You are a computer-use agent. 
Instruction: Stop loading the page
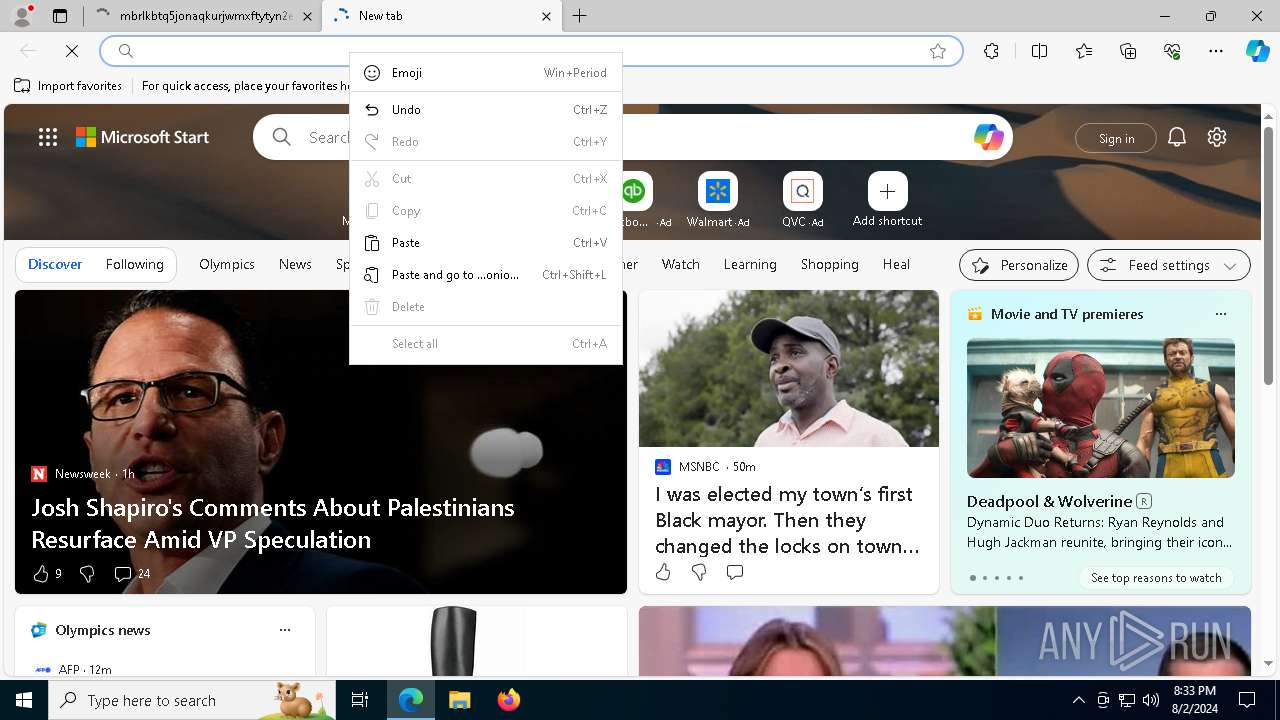click(x=72, y=51)
